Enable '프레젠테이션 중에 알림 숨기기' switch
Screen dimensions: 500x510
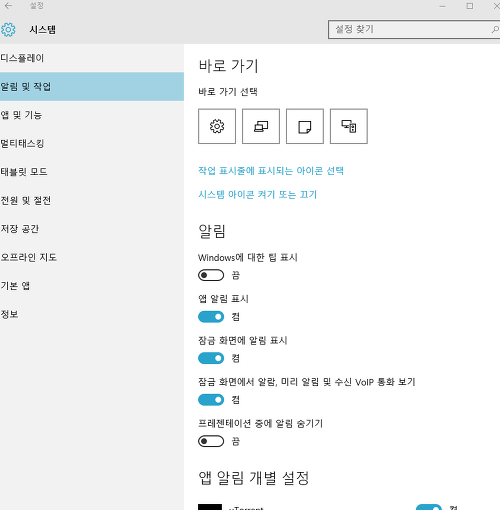(211, 441)
